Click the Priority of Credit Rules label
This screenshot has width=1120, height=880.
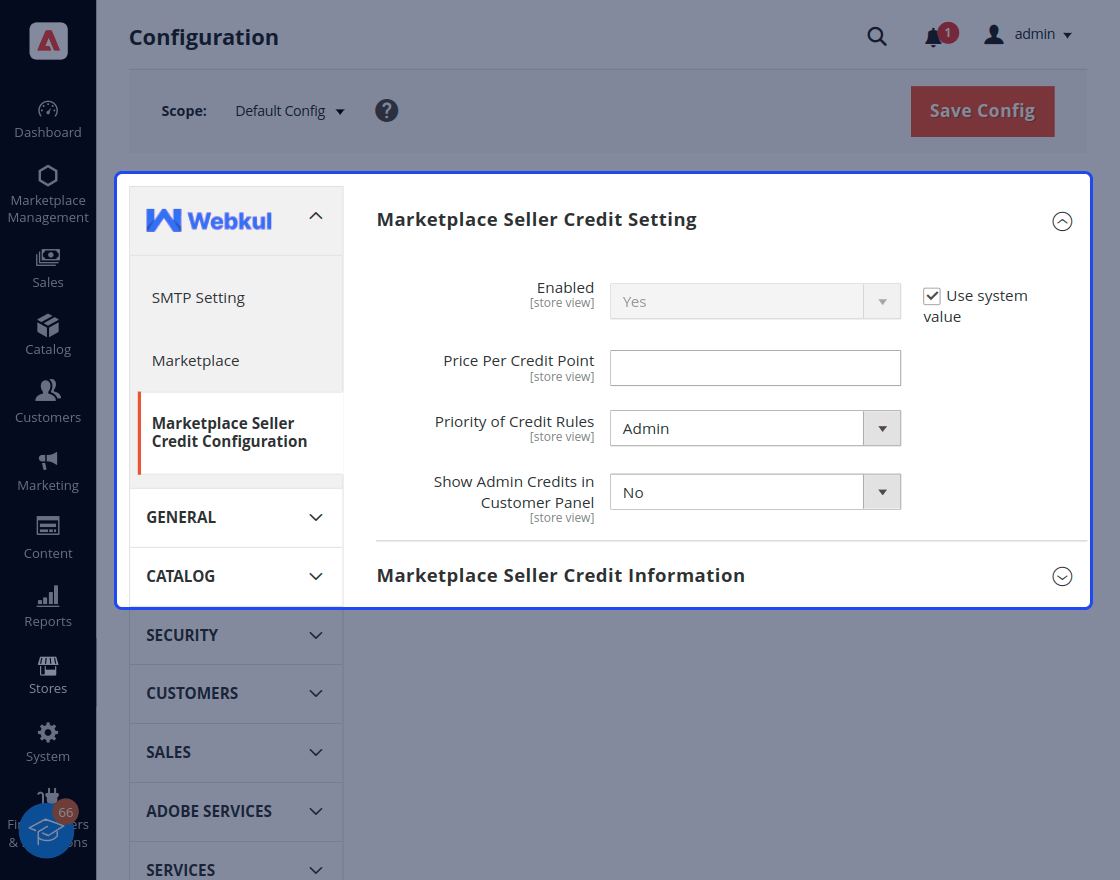[x=514, y=421]
